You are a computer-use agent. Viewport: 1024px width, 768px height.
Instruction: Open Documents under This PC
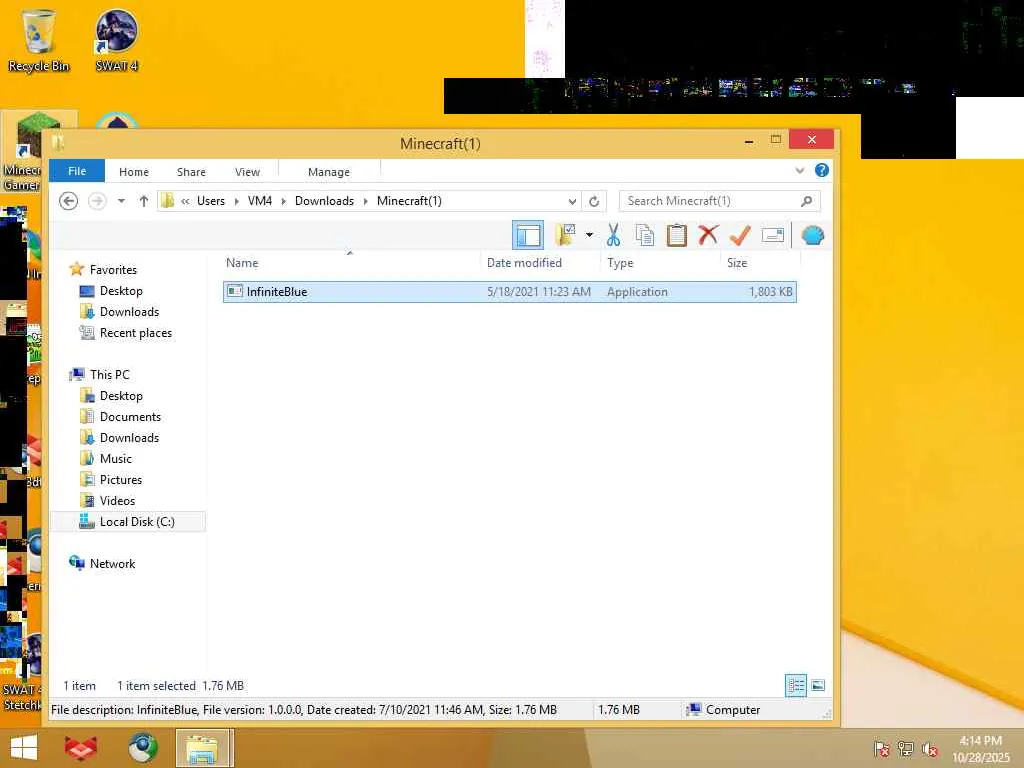point(130,417)
